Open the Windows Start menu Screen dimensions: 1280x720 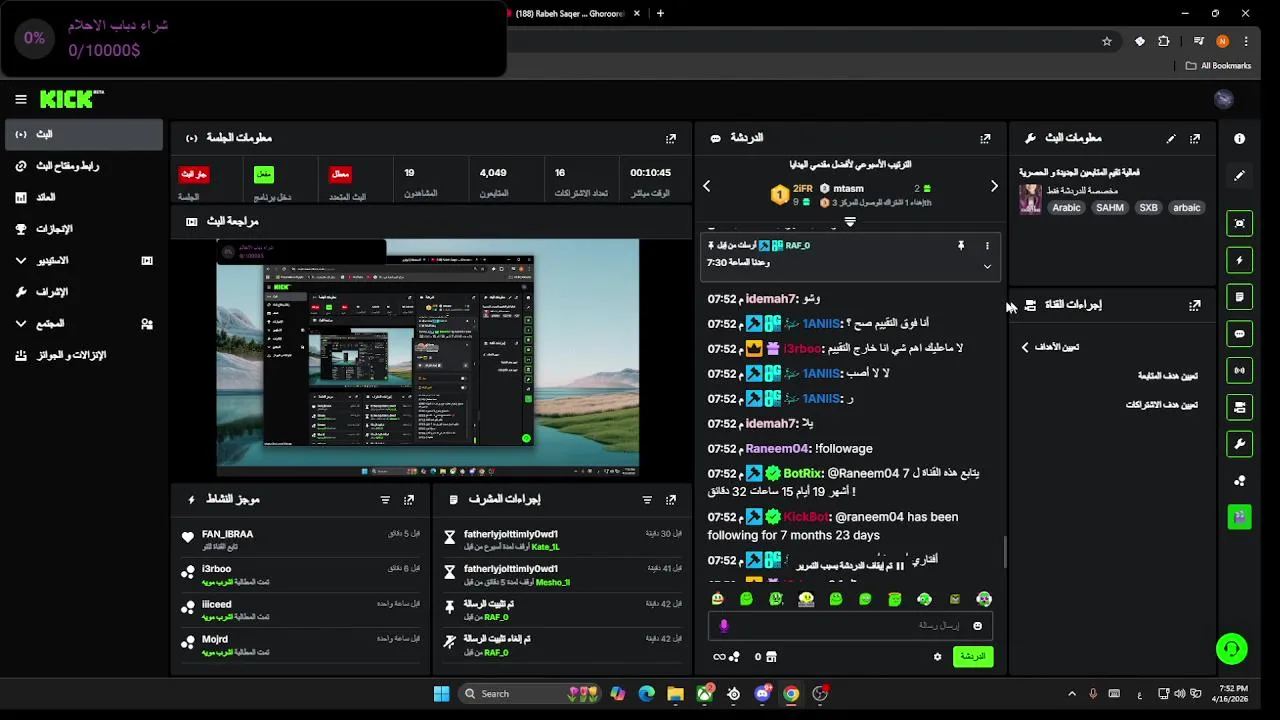(441, 694)
